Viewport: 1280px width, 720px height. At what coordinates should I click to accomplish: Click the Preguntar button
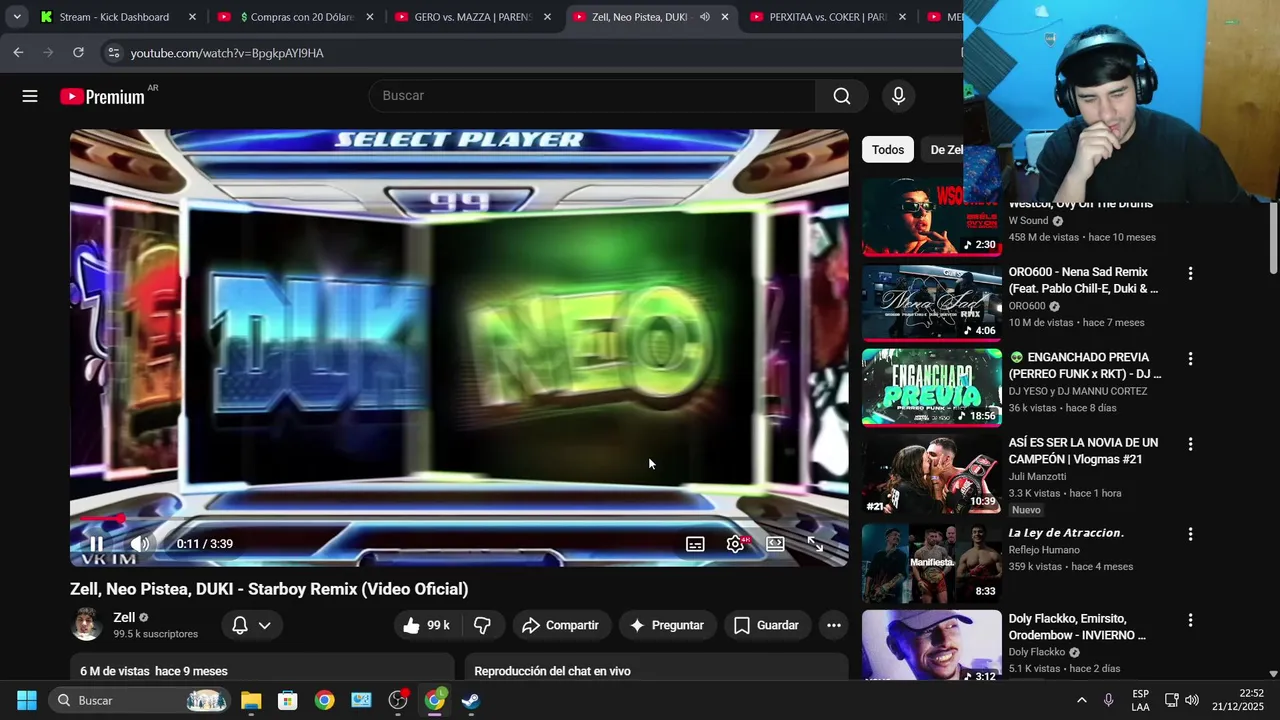point(667,625)
